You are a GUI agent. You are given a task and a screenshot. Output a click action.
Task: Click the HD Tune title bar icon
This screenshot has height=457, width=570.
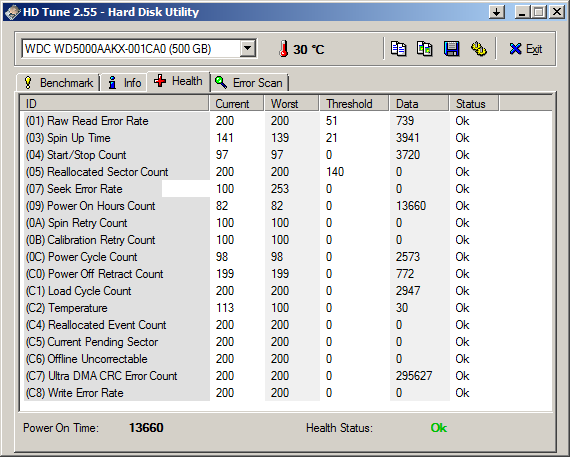pyautogui.click(x=12, y=12)
